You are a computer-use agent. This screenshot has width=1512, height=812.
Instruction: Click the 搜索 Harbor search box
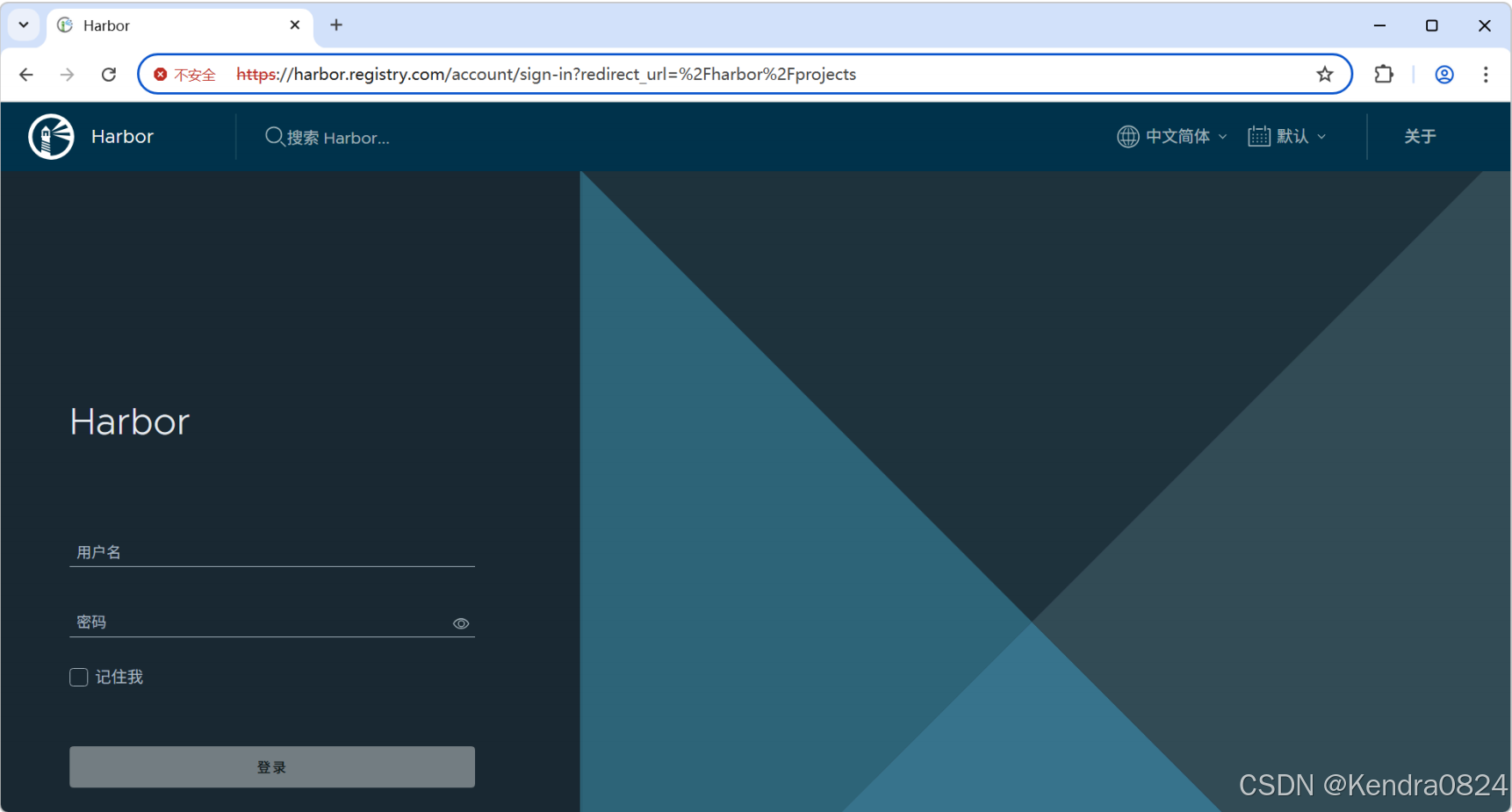338,138
